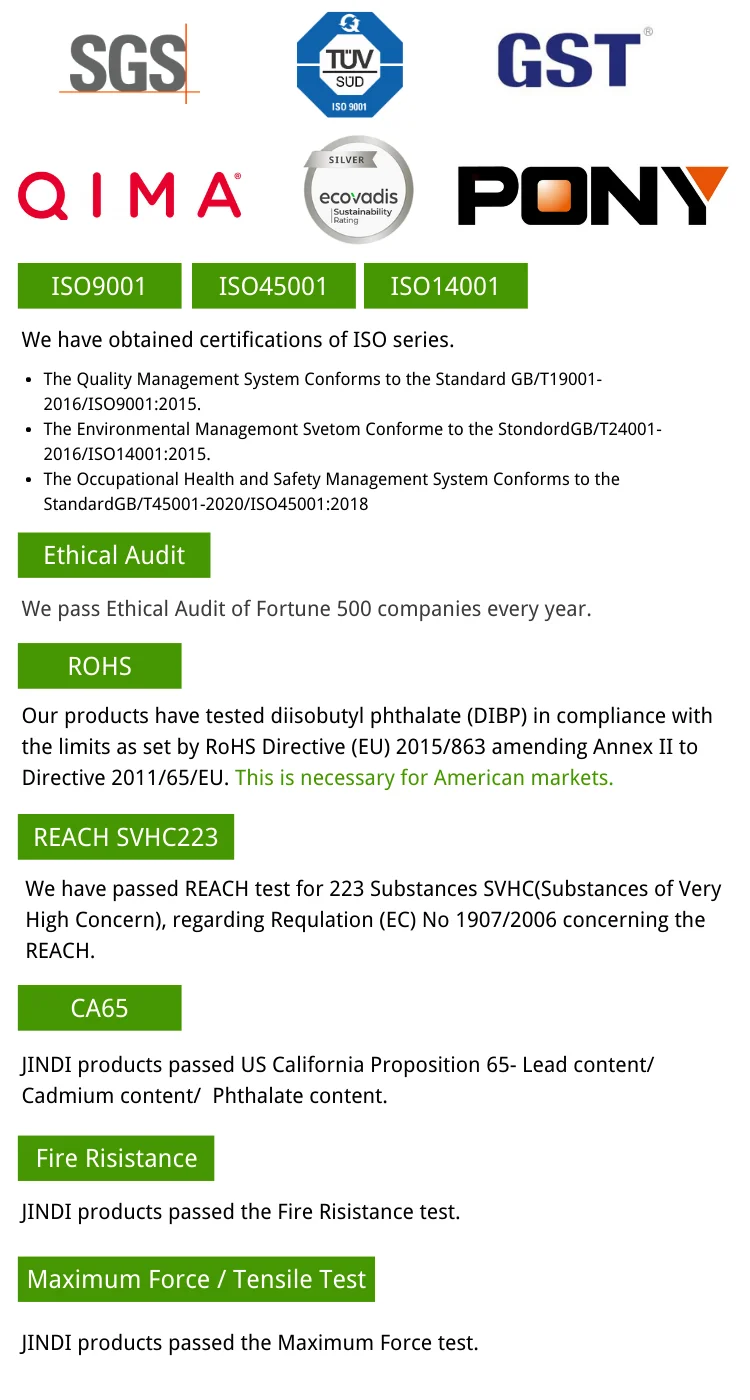Select the ISO14001 green label
This screenshot has height=1400, width=750.
point(445,286)
